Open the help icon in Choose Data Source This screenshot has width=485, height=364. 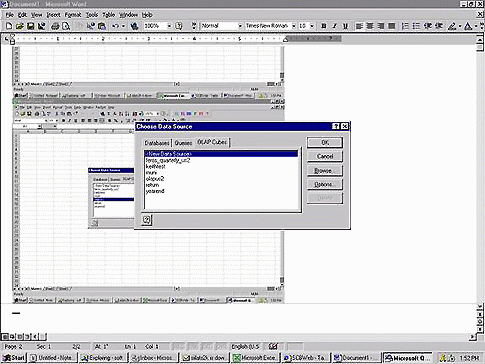(147, 220)
